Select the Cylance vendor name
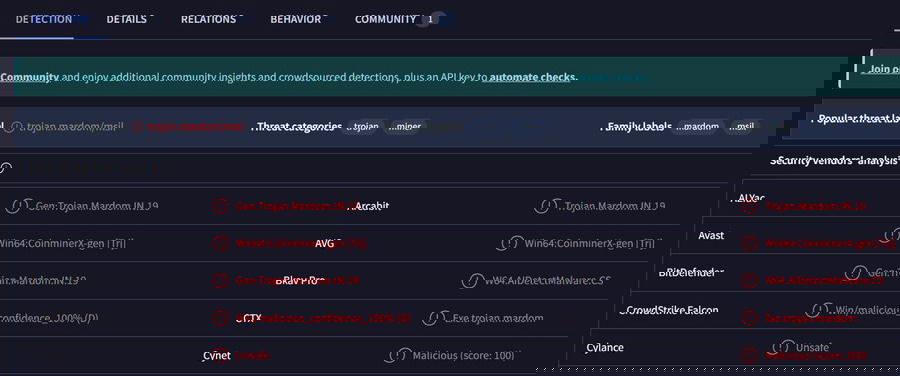Viewport: 900px width, 376px height. click(605, 347)
